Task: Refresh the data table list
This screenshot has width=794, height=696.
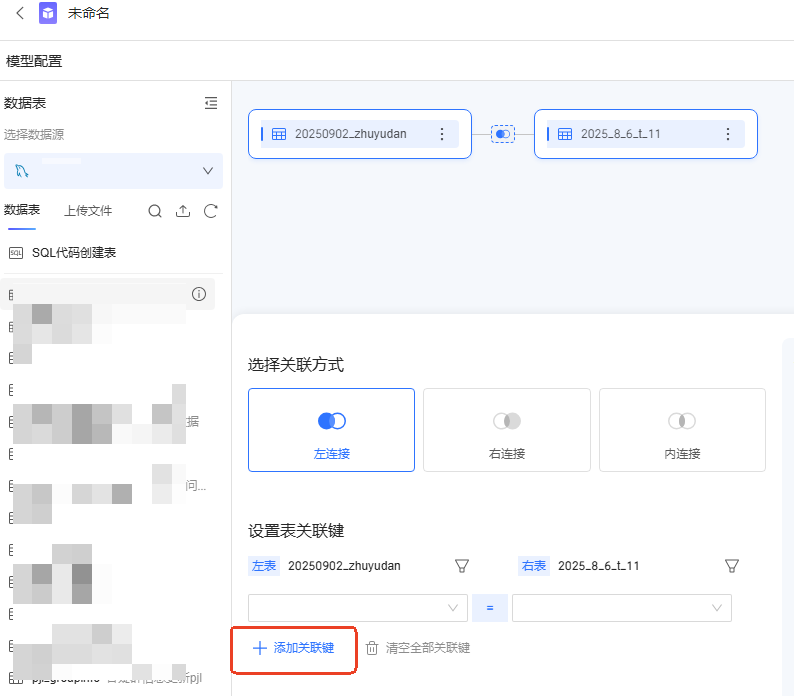Action: [210, 211]
